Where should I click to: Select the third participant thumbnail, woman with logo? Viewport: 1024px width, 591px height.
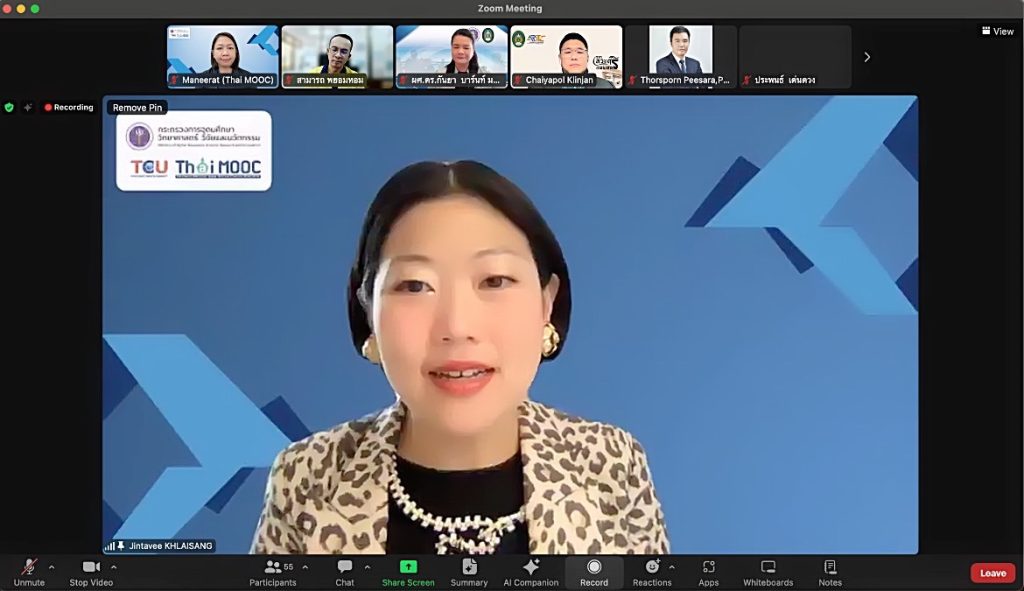[x=452, y=56]
